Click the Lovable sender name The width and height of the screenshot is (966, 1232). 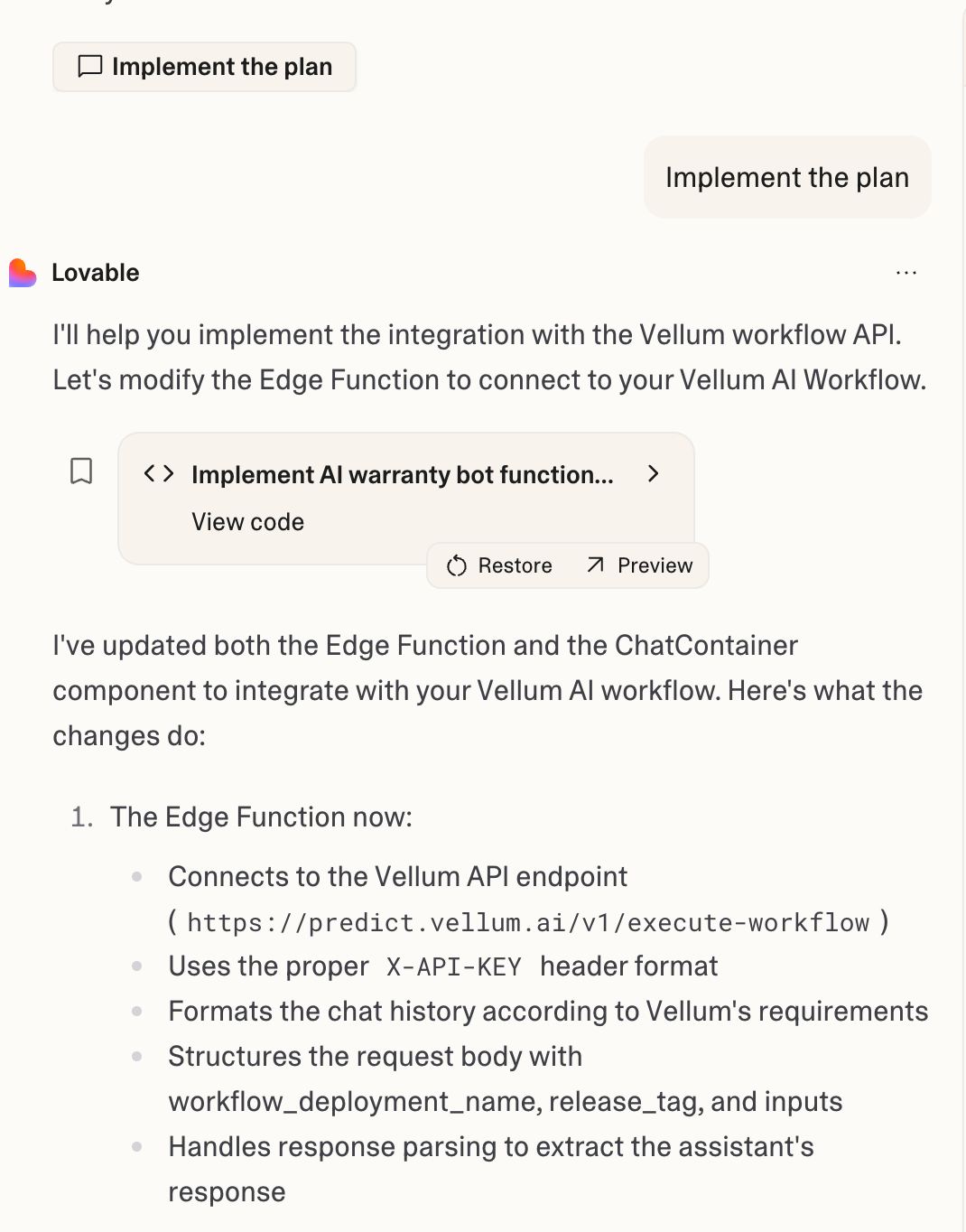point(96,273)
